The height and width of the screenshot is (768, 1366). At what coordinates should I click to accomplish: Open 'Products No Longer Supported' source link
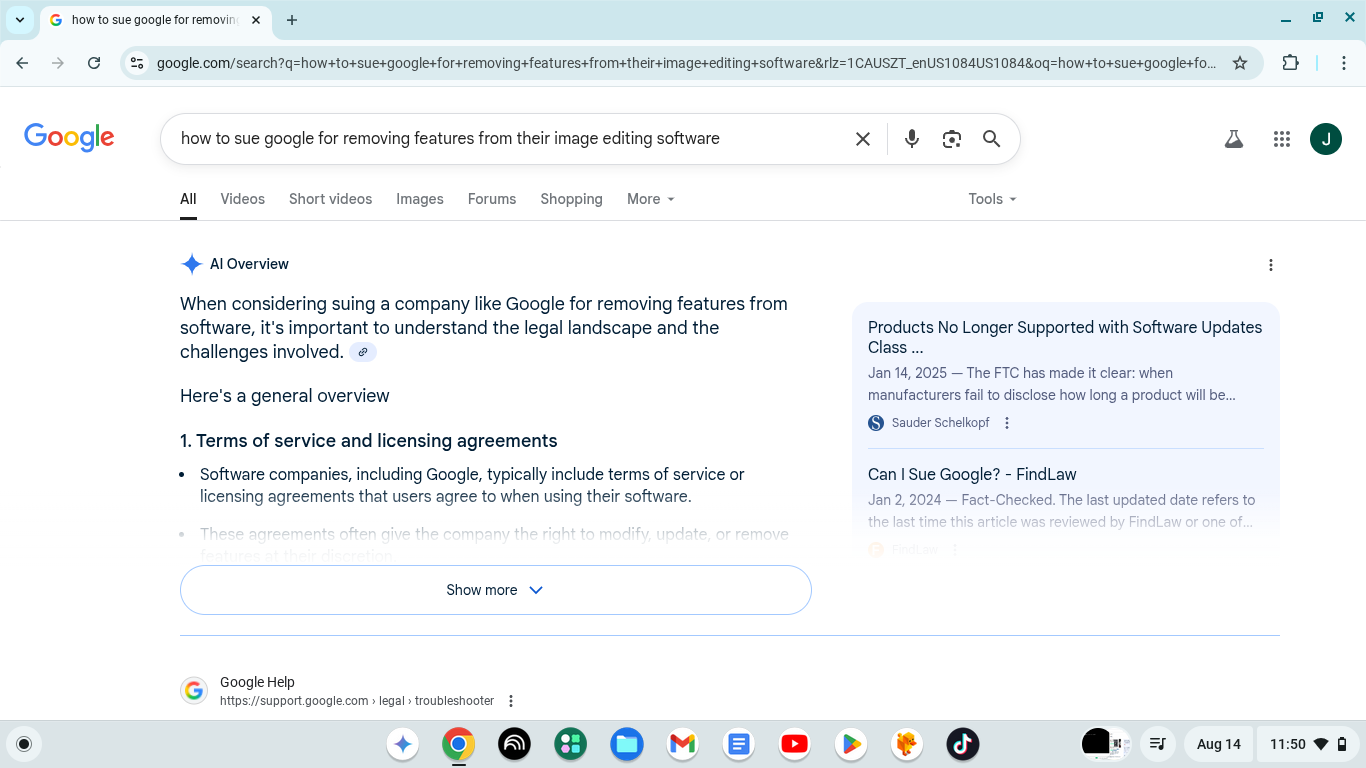[x=1065, y=337]
